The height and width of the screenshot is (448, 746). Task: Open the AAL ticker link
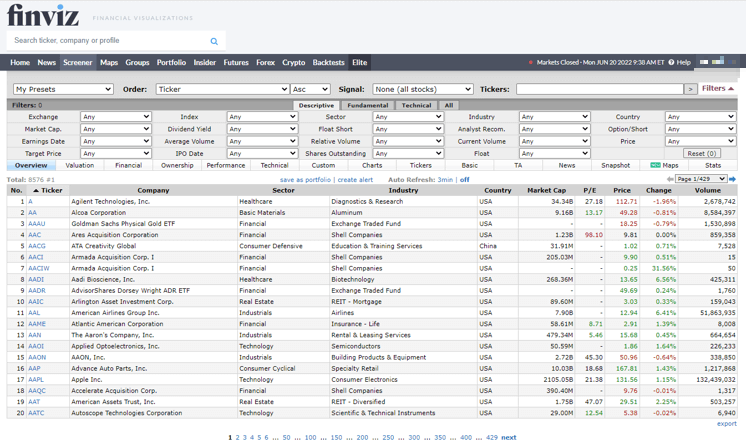click(x=34, y=313)
